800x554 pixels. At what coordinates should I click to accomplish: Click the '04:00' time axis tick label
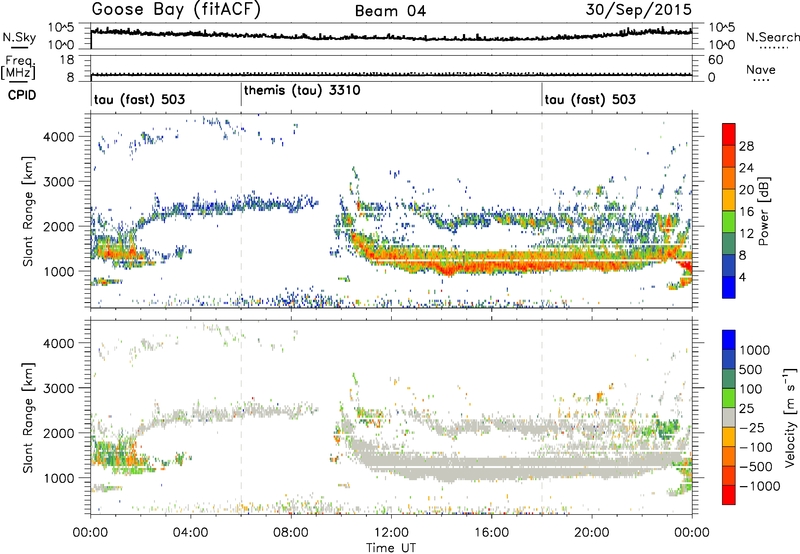click(x=190, y=533)
